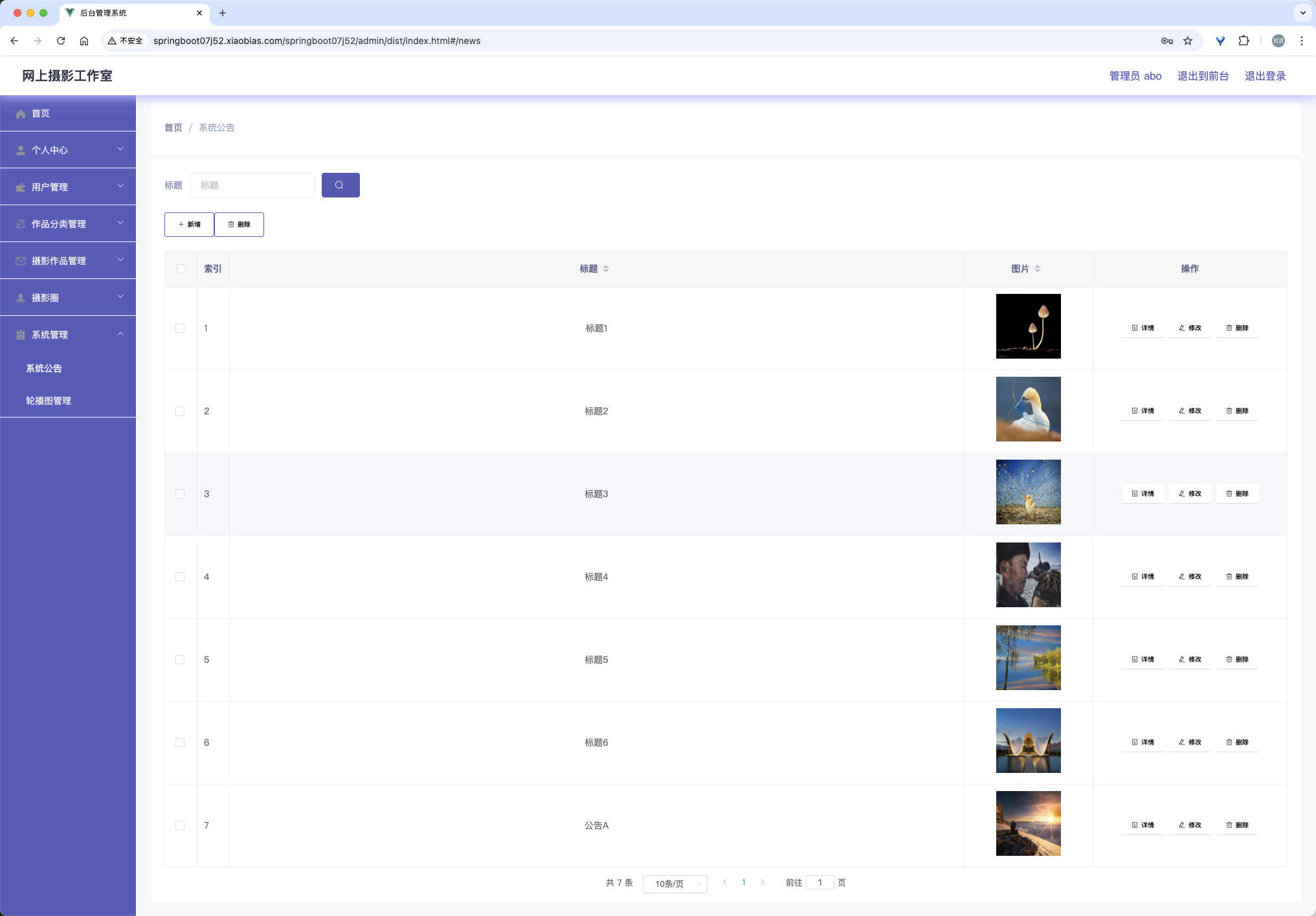The width and height of the screenshot is (1316, 916).
Task: Click the browser forward arrow
Action: pyautogui.click(x=38, y=41)
